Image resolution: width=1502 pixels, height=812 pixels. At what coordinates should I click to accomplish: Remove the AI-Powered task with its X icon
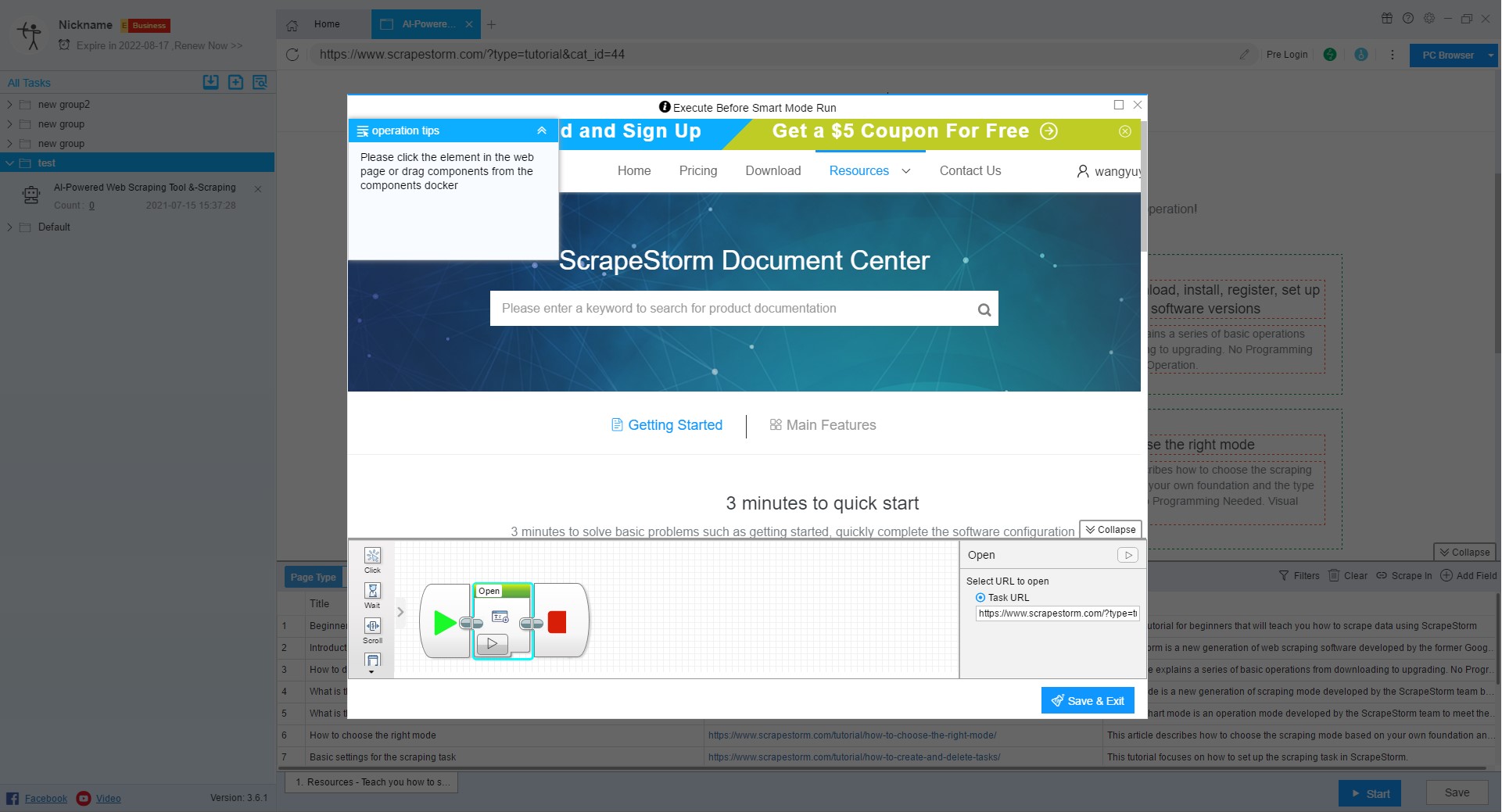[258, 189]
